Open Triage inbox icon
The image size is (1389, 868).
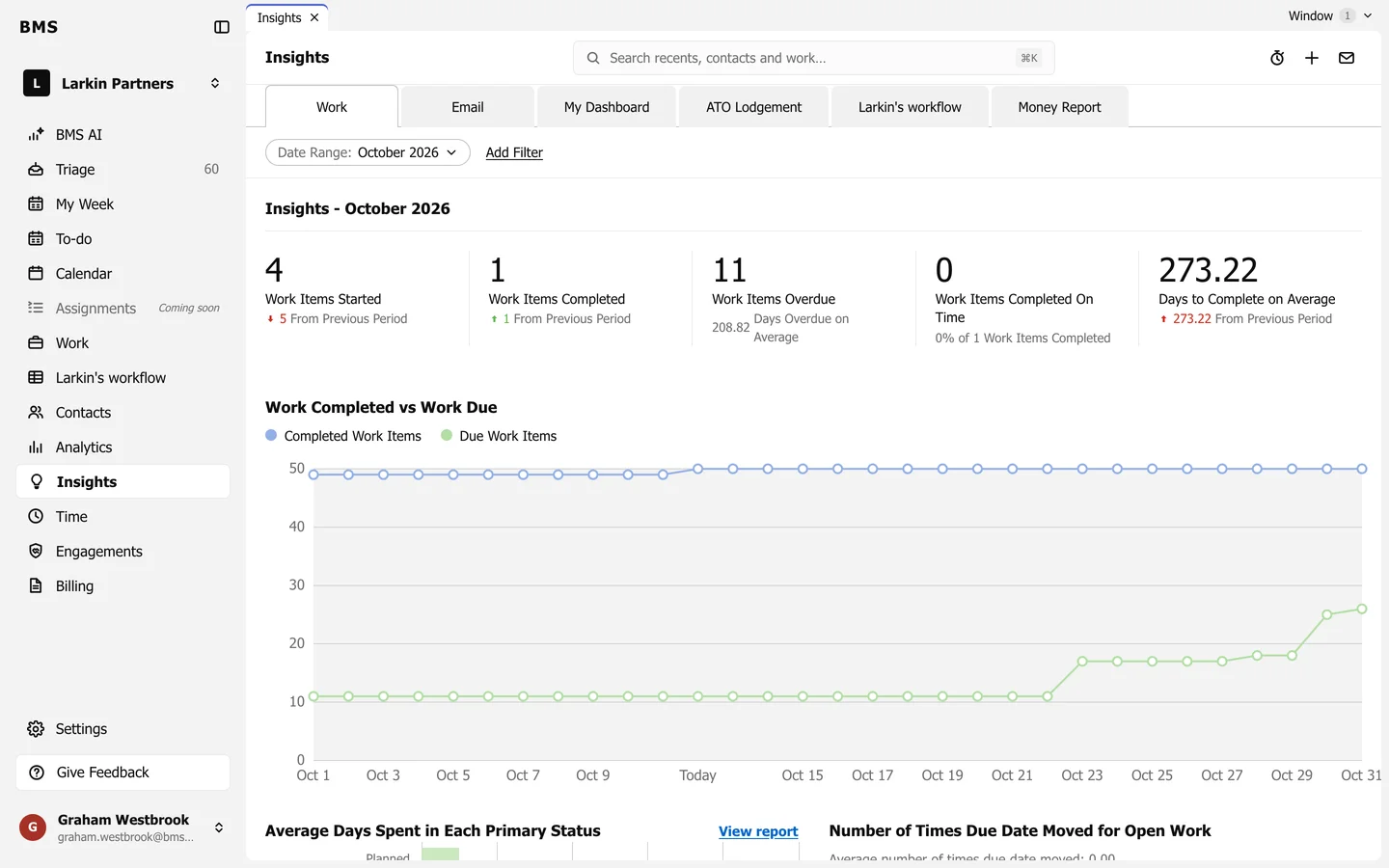tap(36, 170)
